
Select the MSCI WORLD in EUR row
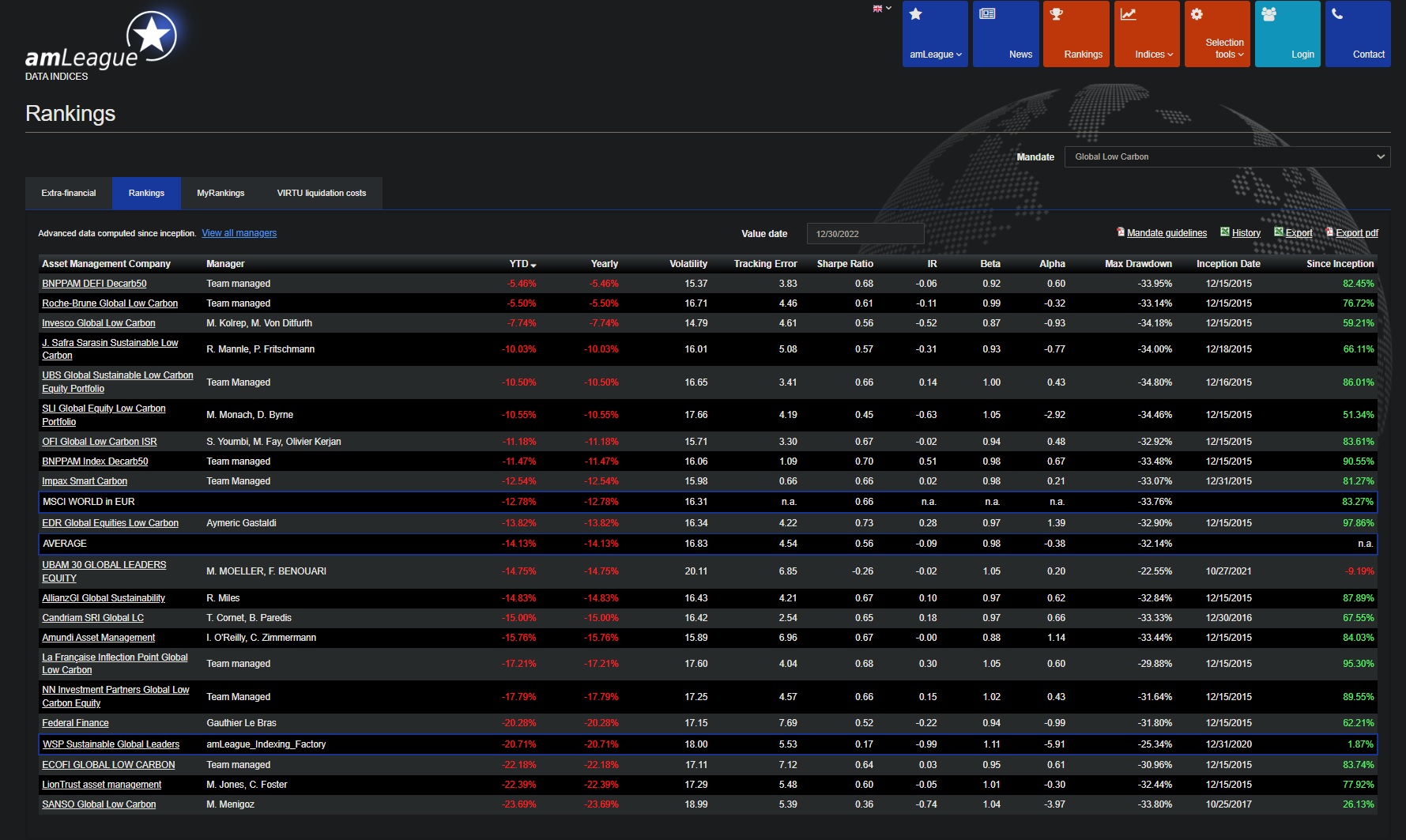[708, 502]
